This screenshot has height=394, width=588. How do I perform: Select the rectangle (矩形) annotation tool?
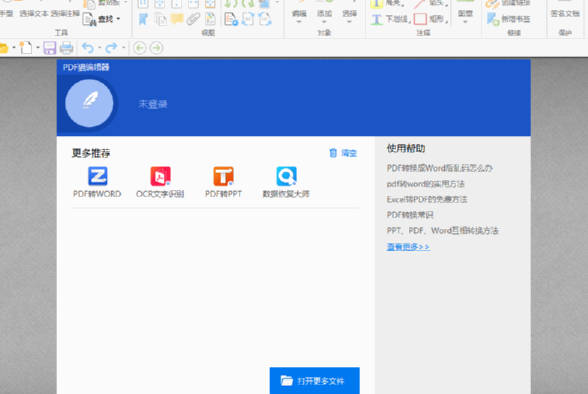click(431, 19)
